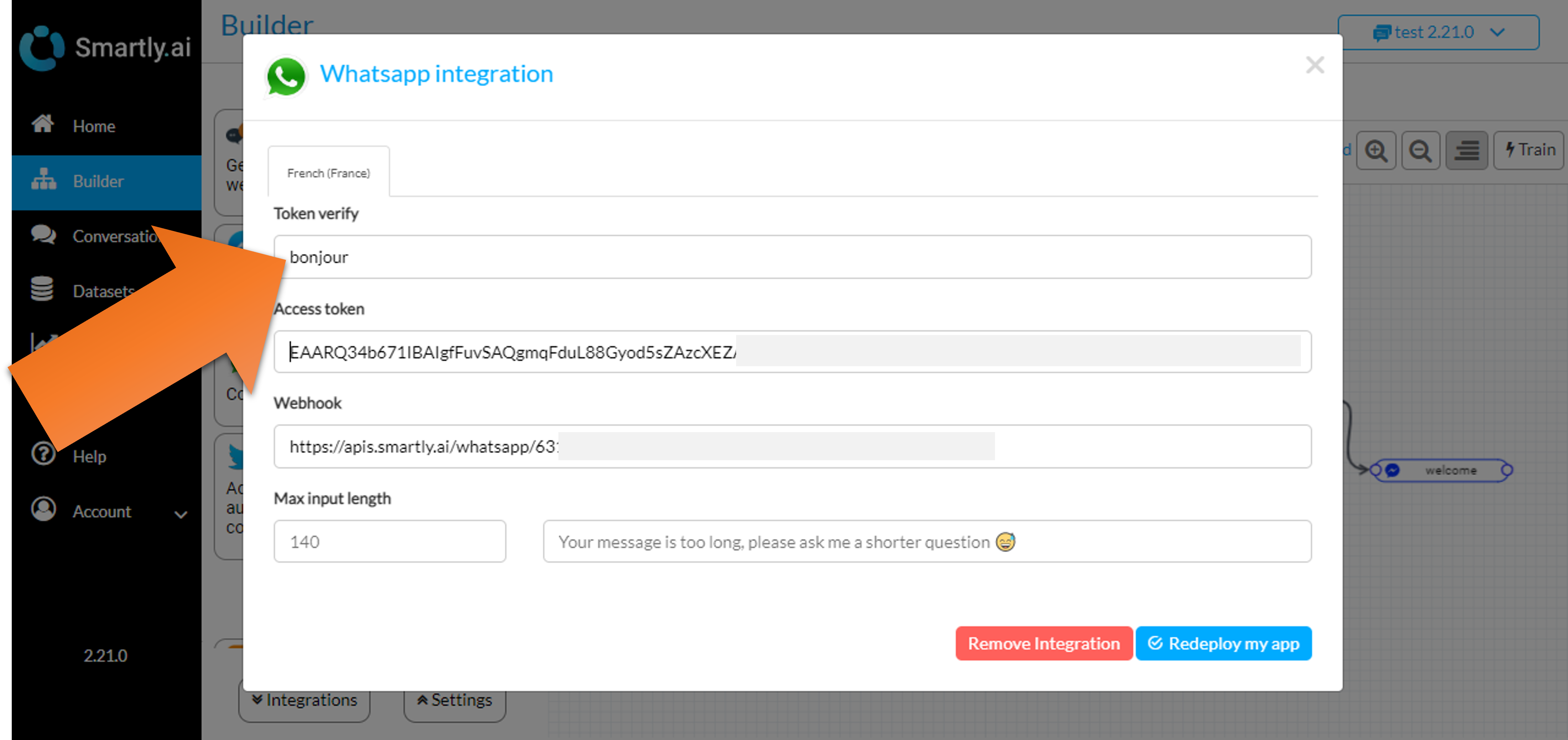Click the Datasets database icon

coord(42,289)
